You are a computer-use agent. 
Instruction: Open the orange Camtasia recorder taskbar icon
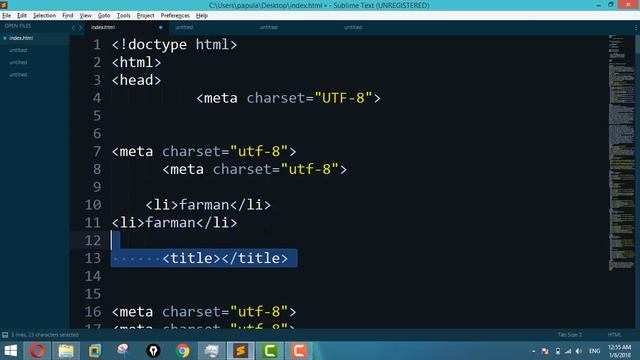click(x=298, y=351)
